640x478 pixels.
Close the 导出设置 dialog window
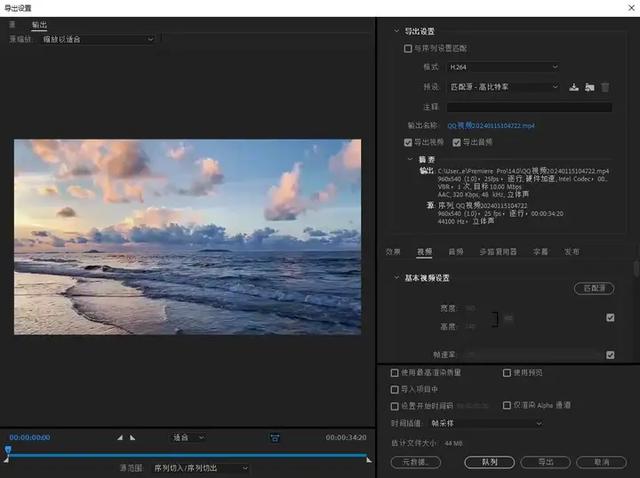pyautogui.click(x=631, y=8)
